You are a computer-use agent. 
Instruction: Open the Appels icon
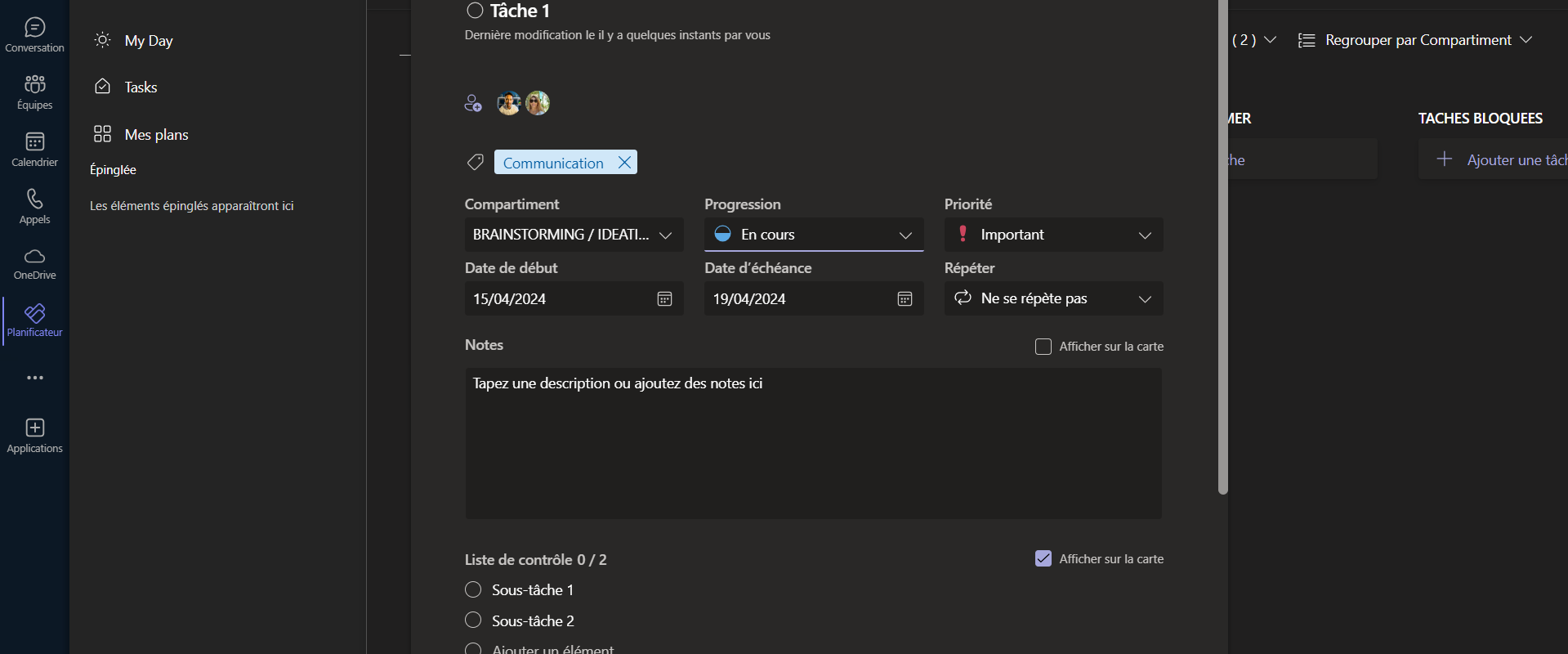pos(34,207)
